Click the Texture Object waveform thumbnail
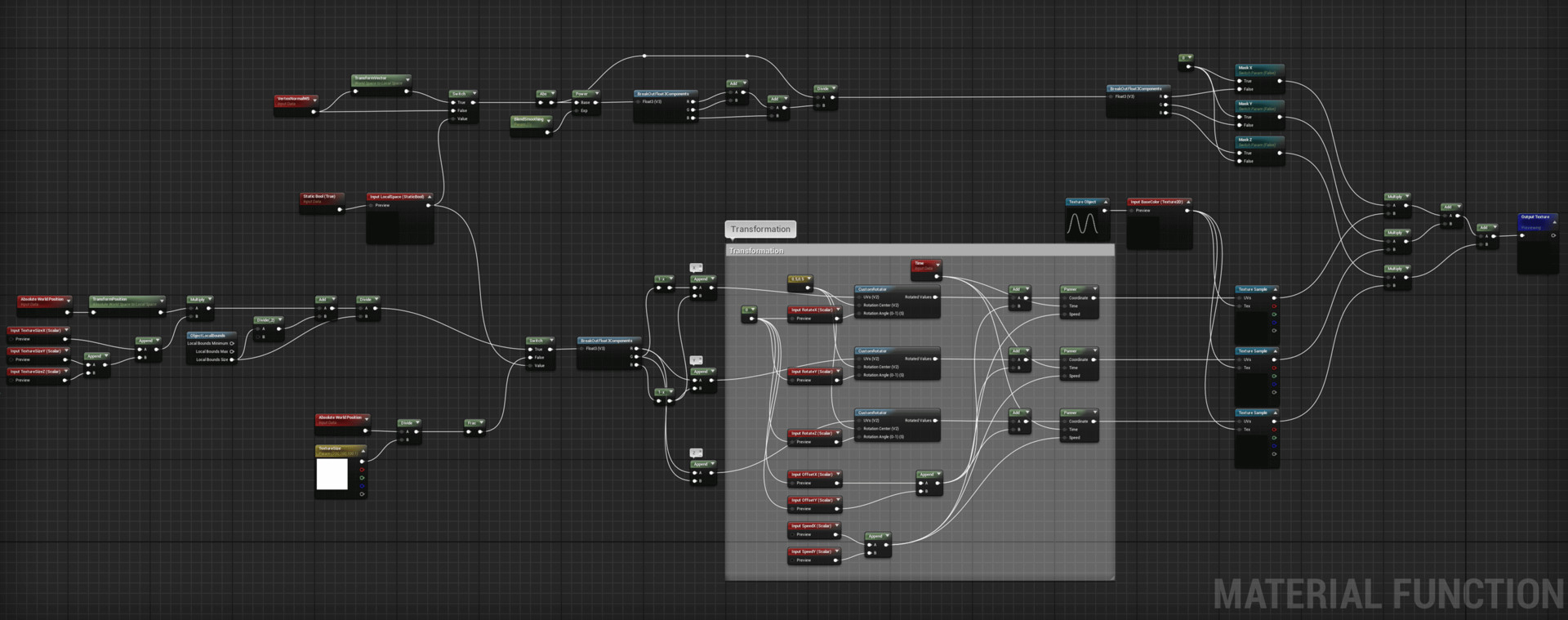This screenshot has height=620, width=1568. (x=1083, y=223)
